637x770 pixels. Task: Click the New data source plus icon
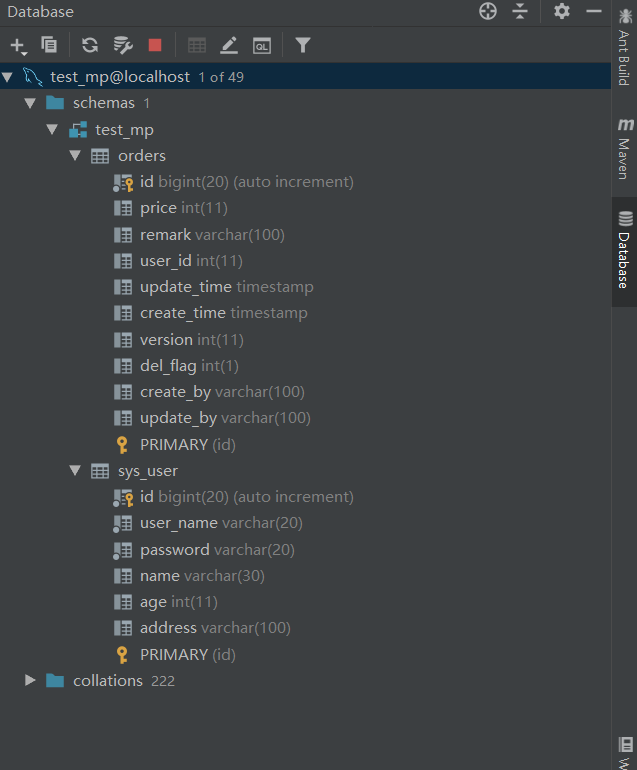[17, 45]
